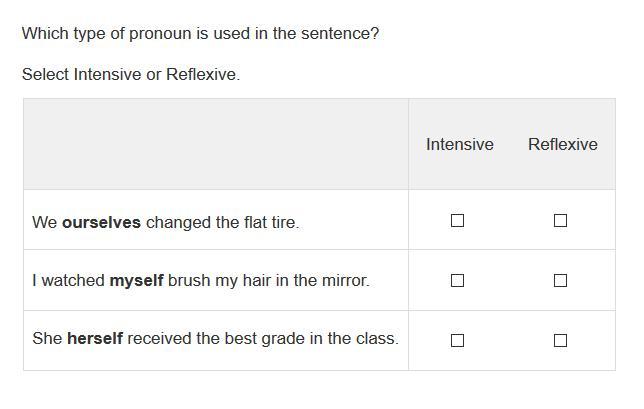Click the 'Select Intensive or Reflexive' instruction line

coord(130,74)
